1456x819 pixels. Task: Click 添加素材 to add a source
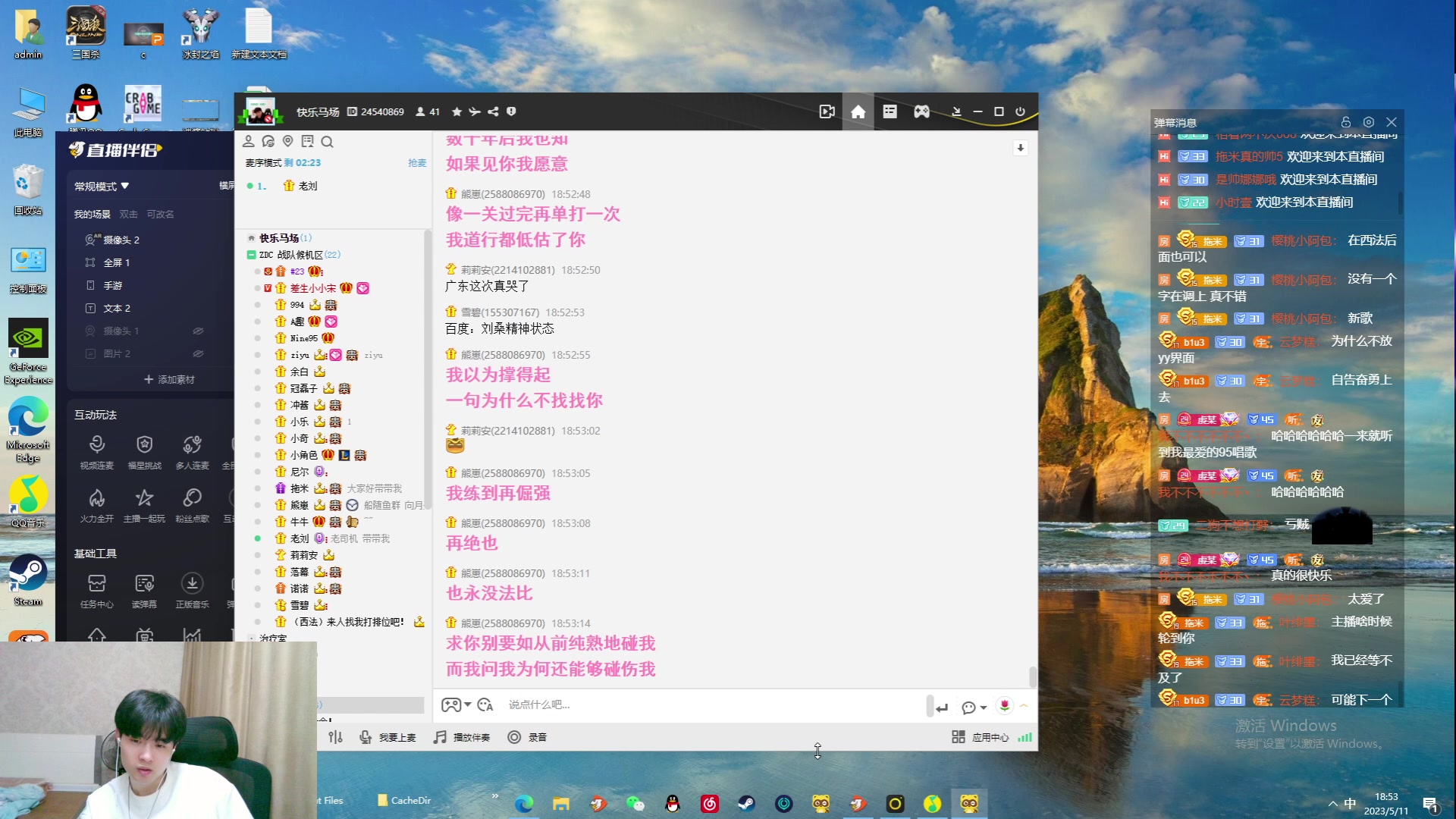tap(168, 378)
